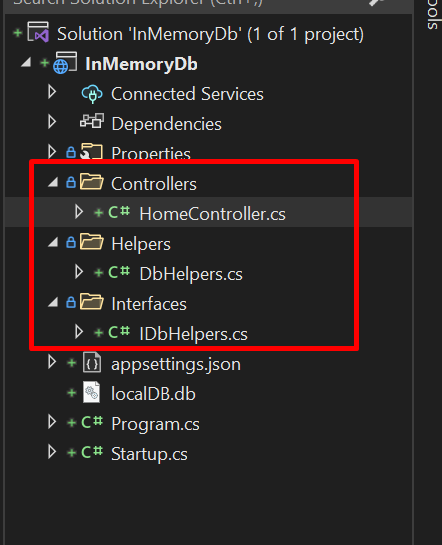Click the C# icon next to Startup.cs

tap(92, 452)
